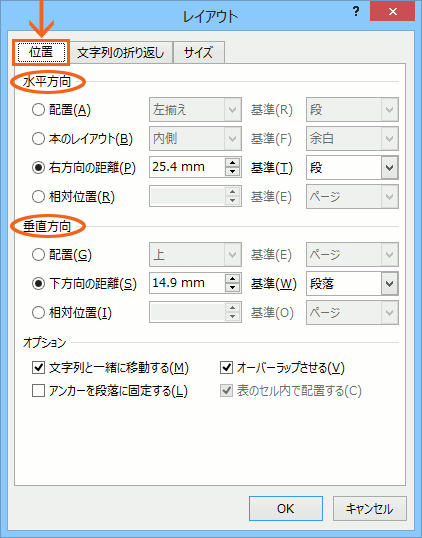Screen dimensions: 422x538
Task: Enable アンカーを段落に固定する(L) checkbox
Action: pyautogui.click(x=38, y=390)
